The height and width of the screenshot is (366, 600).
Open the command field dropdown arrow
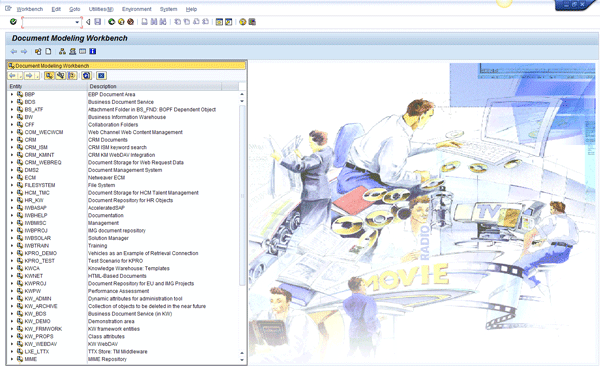coord(77,22)
